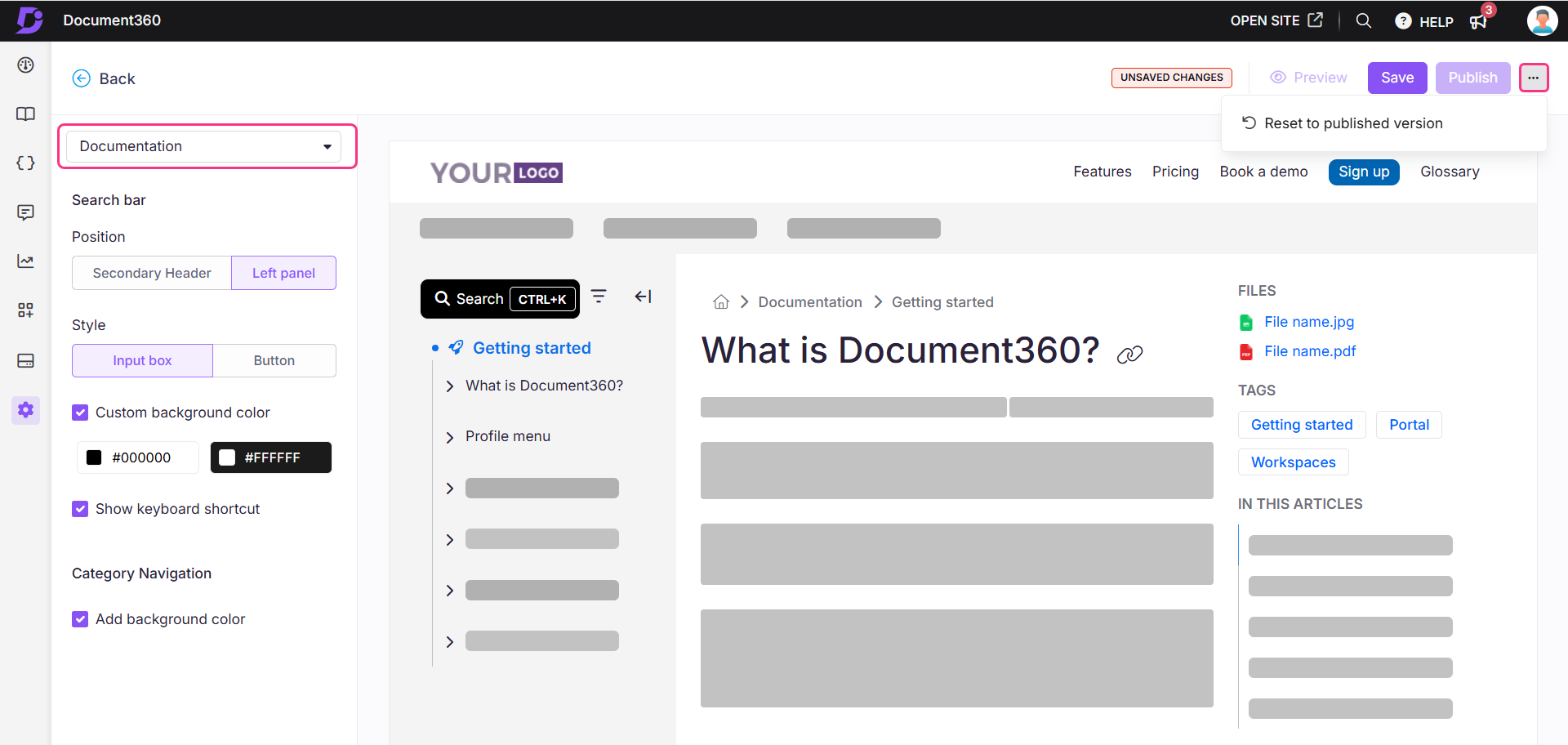Click Documentation in the breadcrumb
This screenshot has height=745, width=1568.
pyautogui.click(x=810, y=302)
